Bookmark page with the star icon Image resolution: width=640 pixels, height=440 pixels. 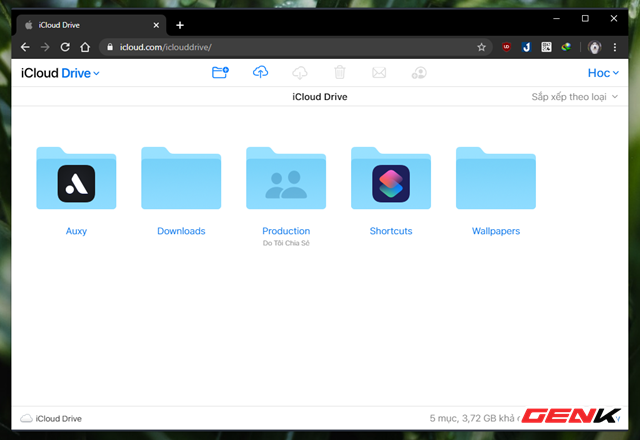(482, 47)
